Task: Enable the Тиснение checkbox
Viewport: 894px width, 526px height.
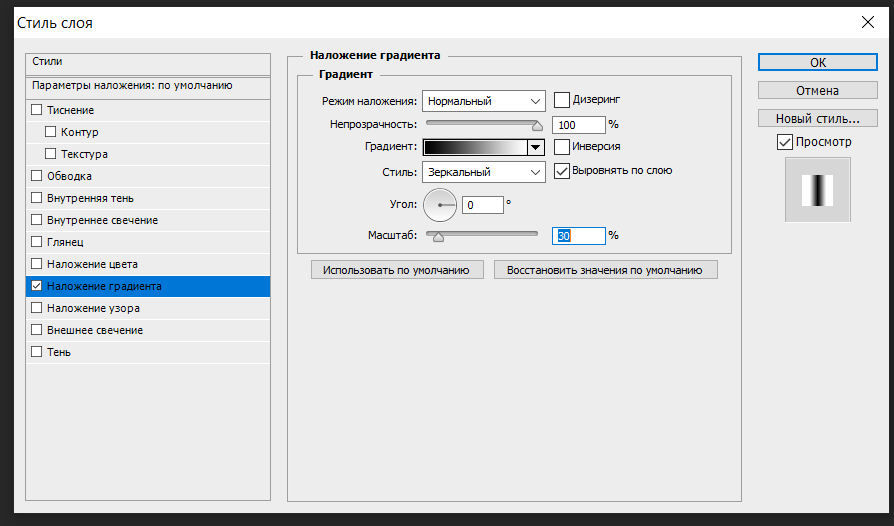Action: pos(36,109)
